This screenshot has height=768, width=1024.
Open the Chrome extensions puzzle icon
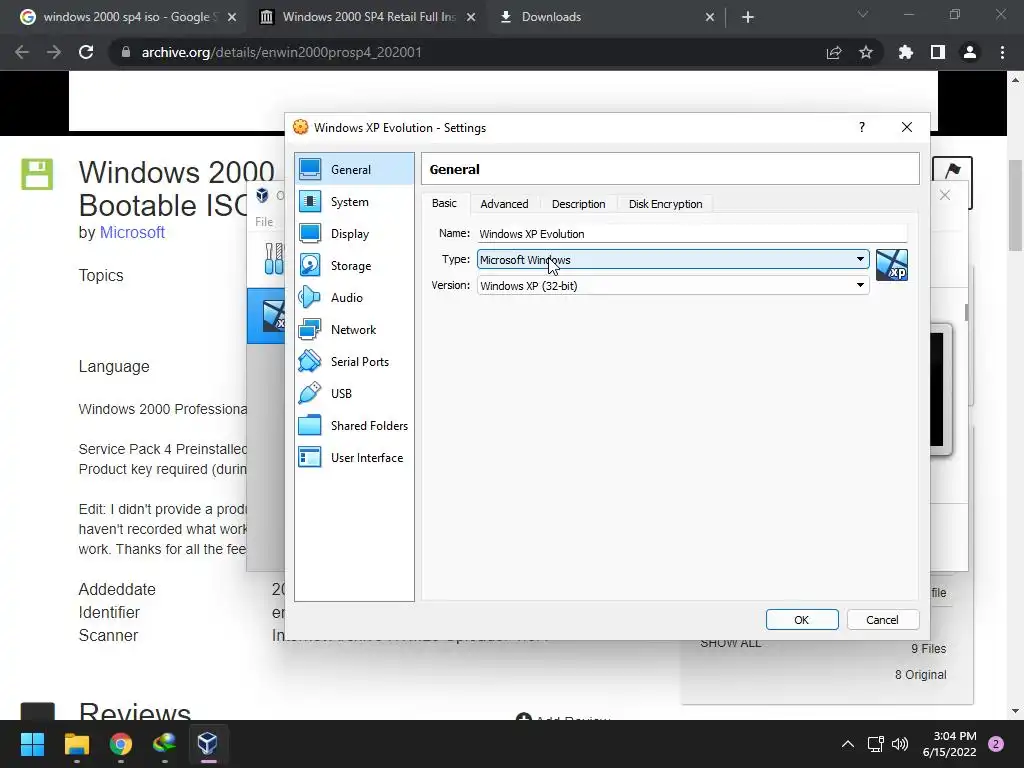(x=905, y=52)
